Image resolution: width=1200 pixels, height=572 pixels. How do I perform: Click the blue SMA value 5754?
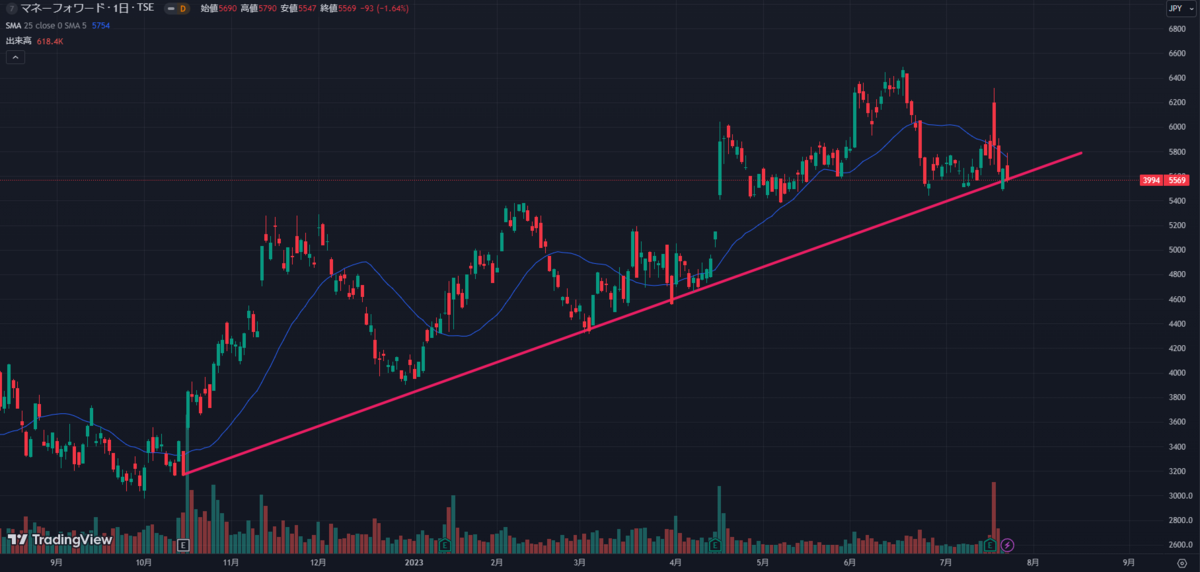pyautogui.click(x=103, y=25)
